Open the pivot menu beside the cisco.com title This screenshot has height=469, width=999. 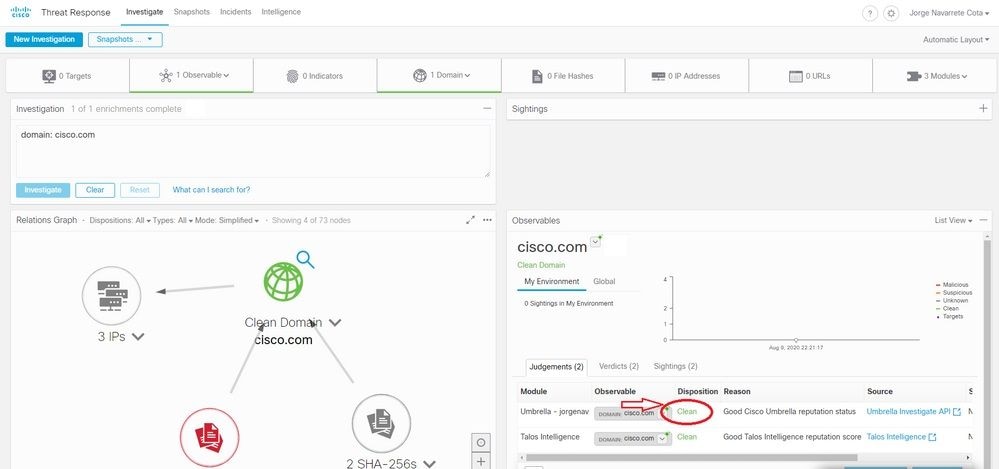tap(596, 242)
